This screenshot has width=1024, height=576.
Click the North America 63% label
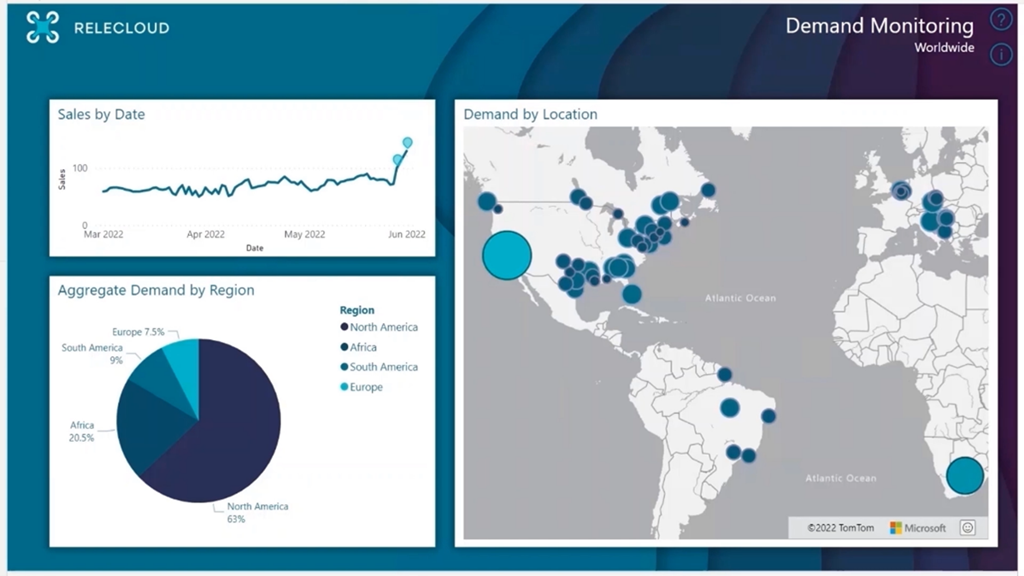click(x=257, y=513)
